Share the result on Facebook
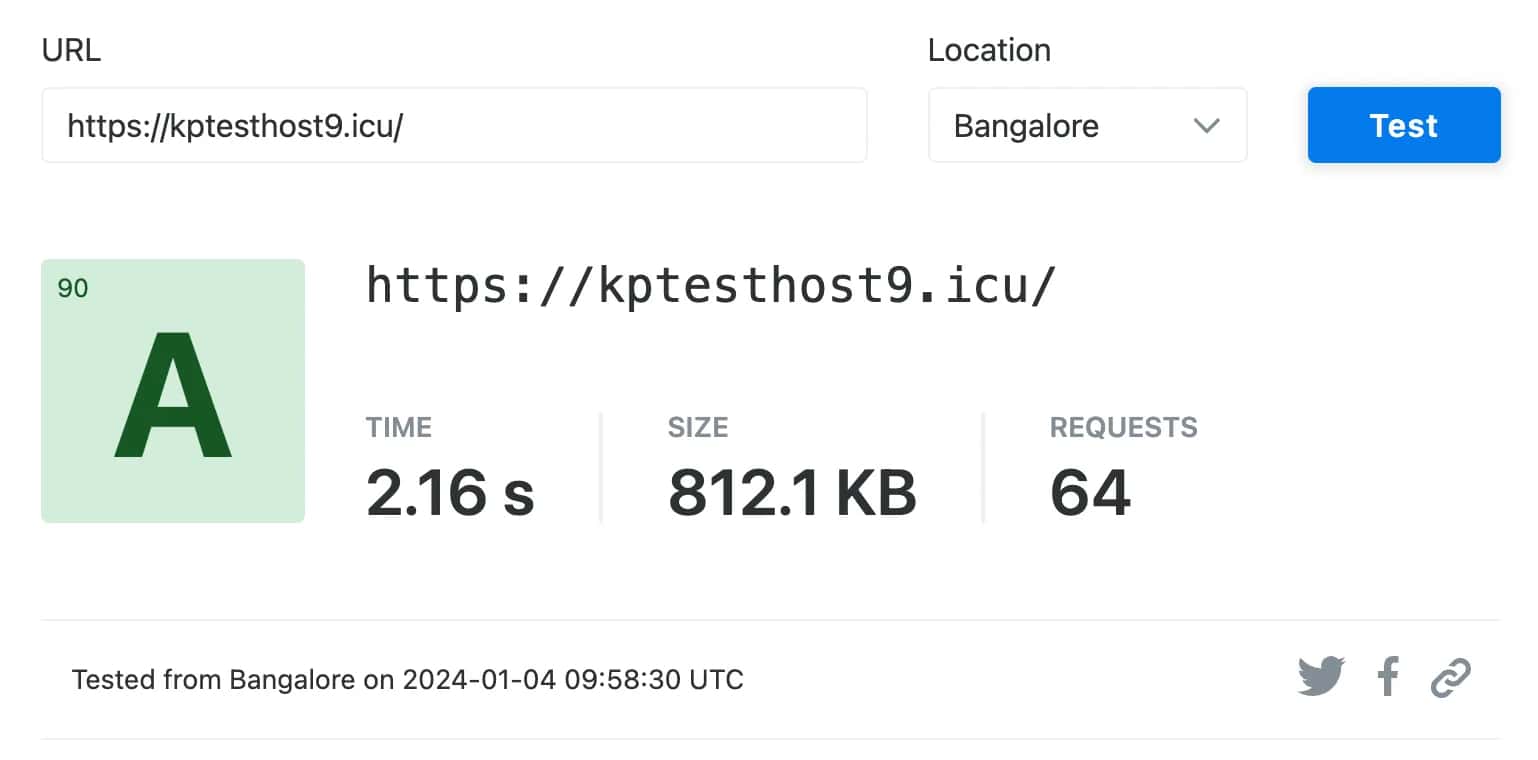The image size is (1538, 760). (1387, 677)
